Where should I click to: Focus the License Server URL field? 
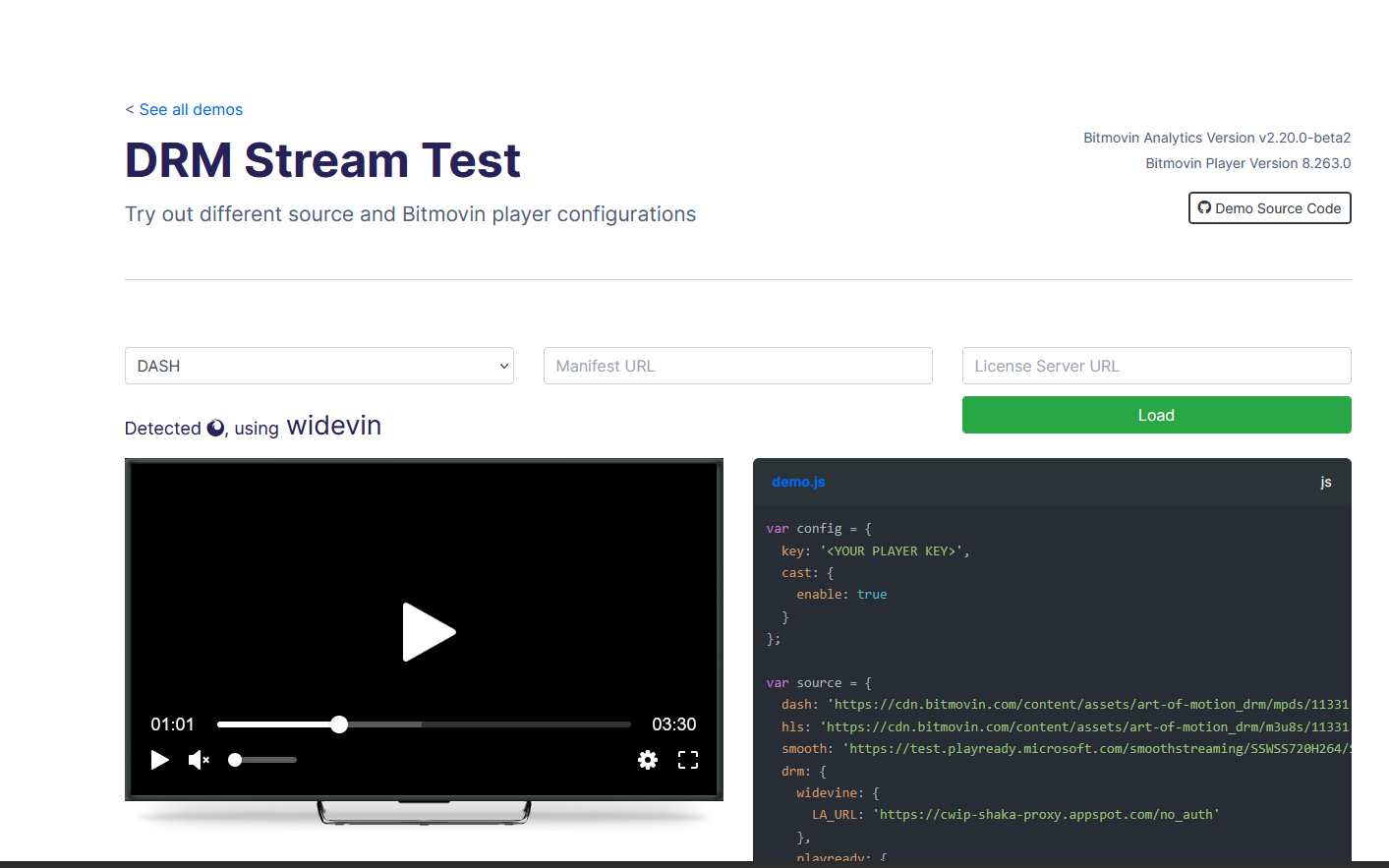1157,366
